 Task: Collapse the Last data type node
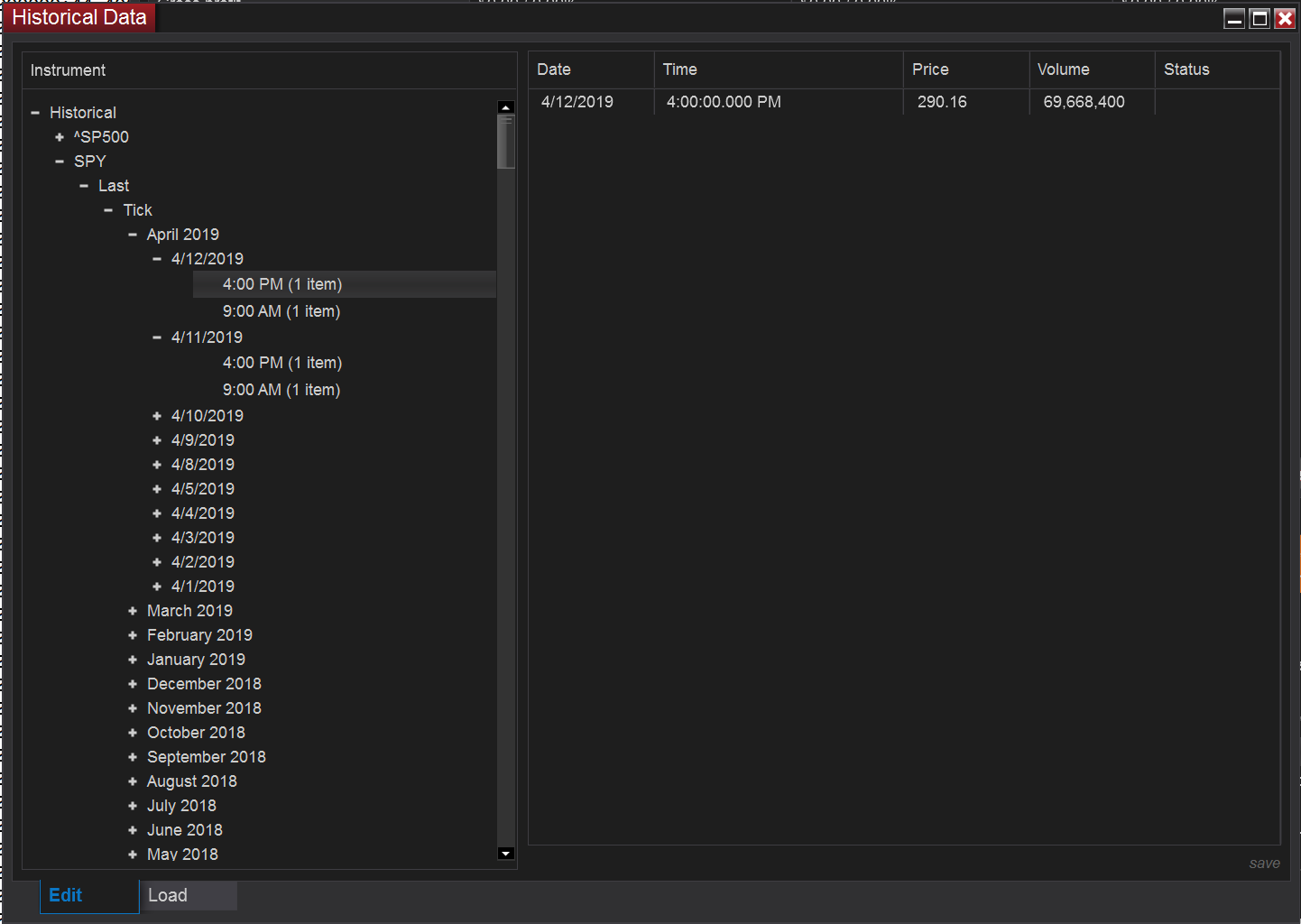click(84, 186)
